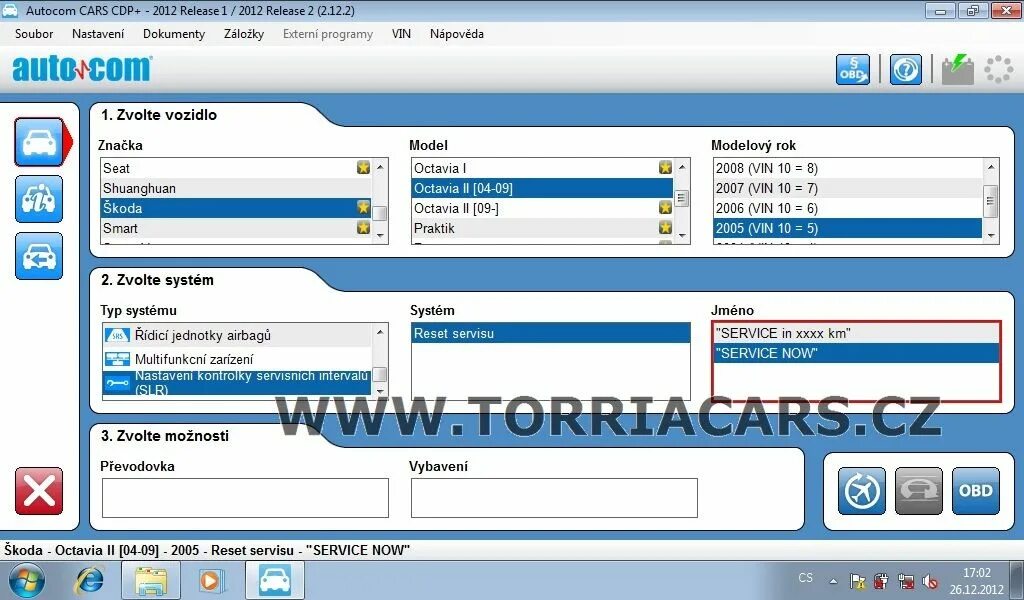Click the Vybavení selection box
The height and width of the screenshot is (600, 1024).
tap(554, 497)
